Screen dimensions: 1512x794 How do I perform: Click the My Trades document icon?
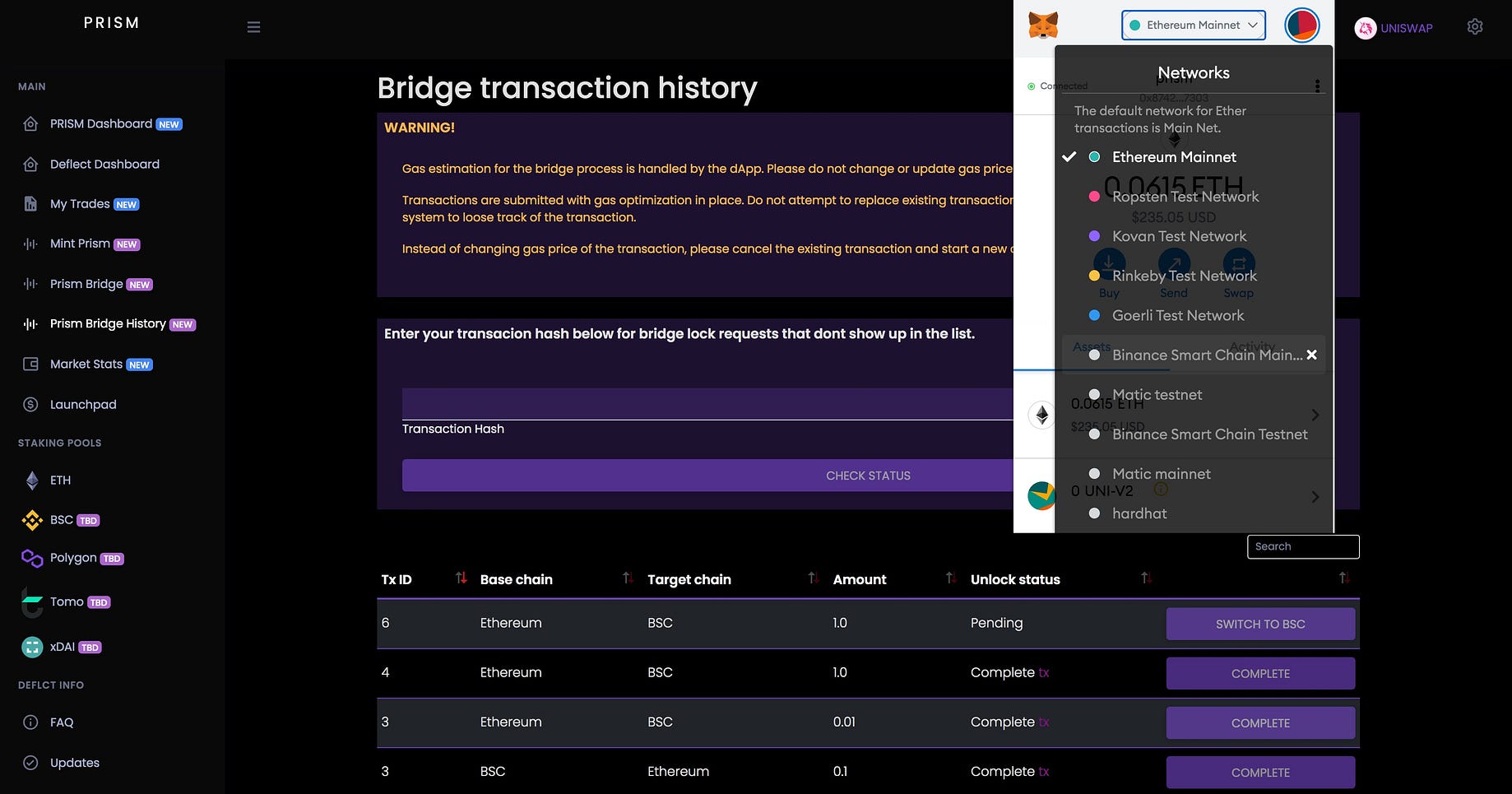pyautogui.click(x=30, y=204)
